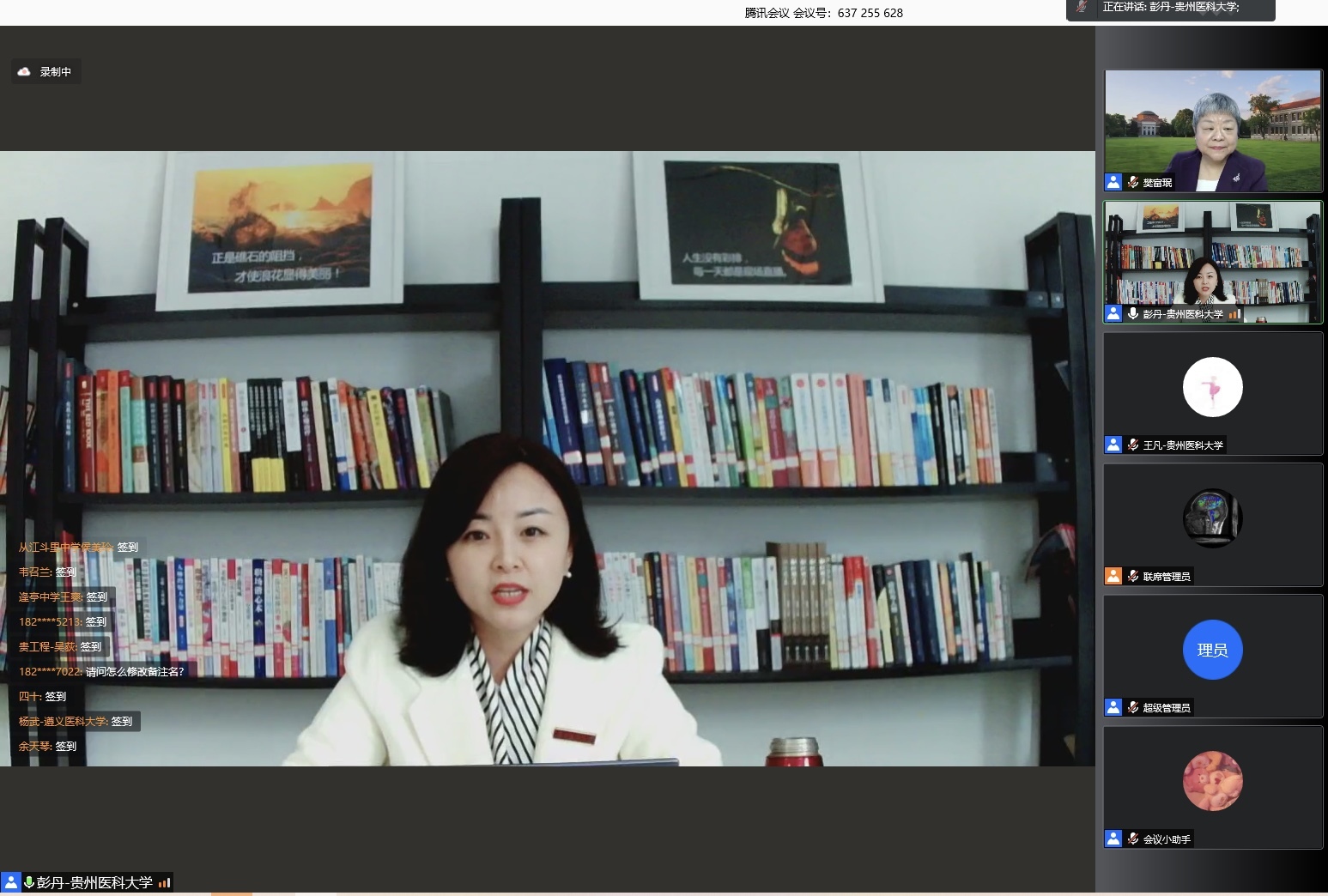1328x896 pixels.
Task: Click the 腾讯会议 meeting number title text
Action: tap(823, 13)
